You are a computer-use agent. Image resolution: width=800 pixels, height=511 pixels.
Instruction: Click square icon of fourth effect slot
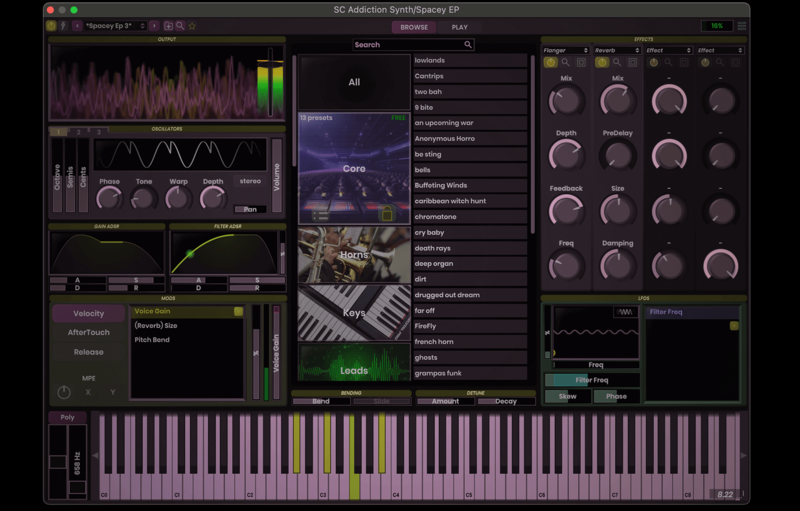(x=736, y=62)
